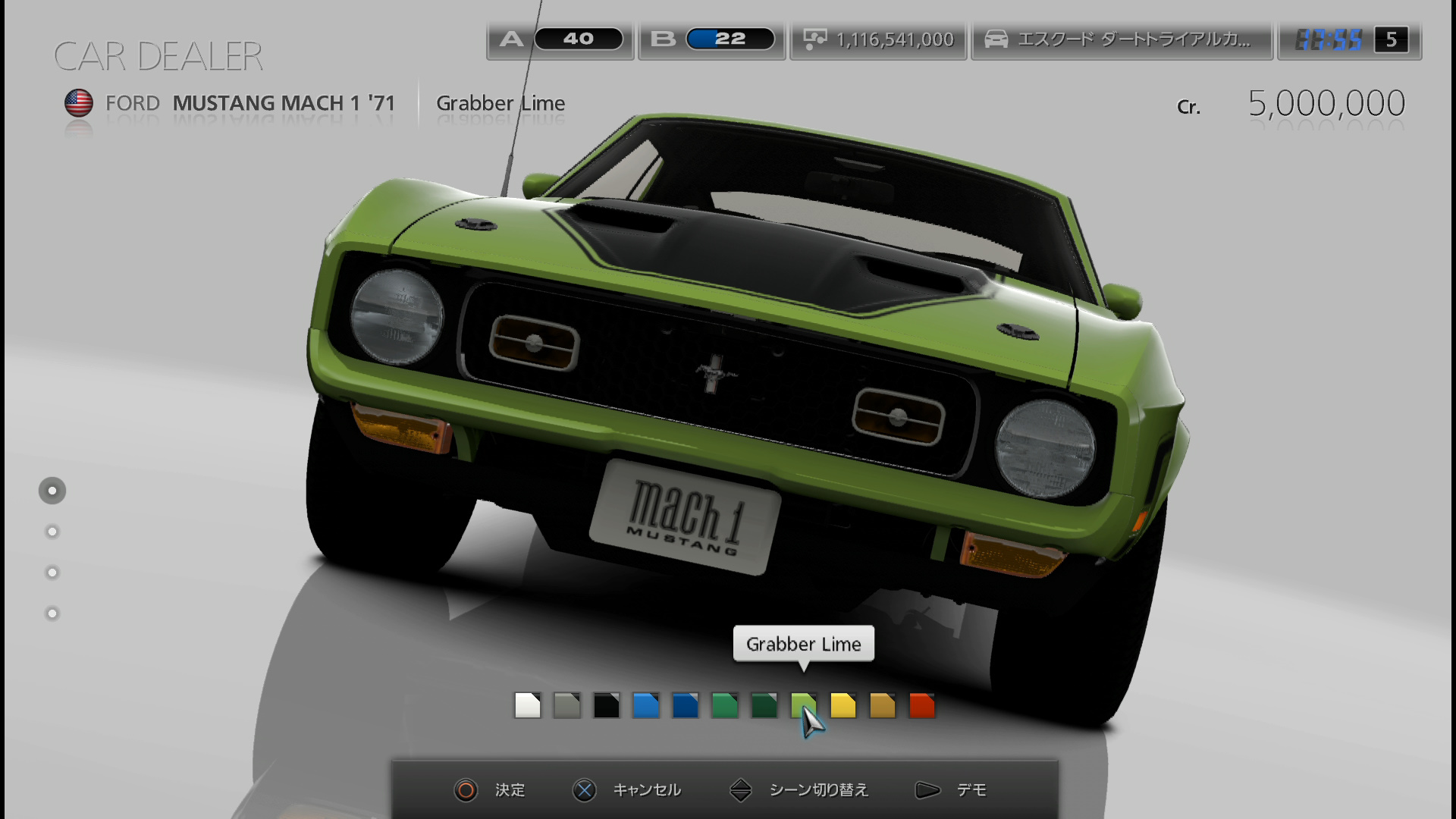Image resolution: width=1456 pixels, height=819 pixels.
Task: Select the black paint swatch
Action: coord(607,705)
